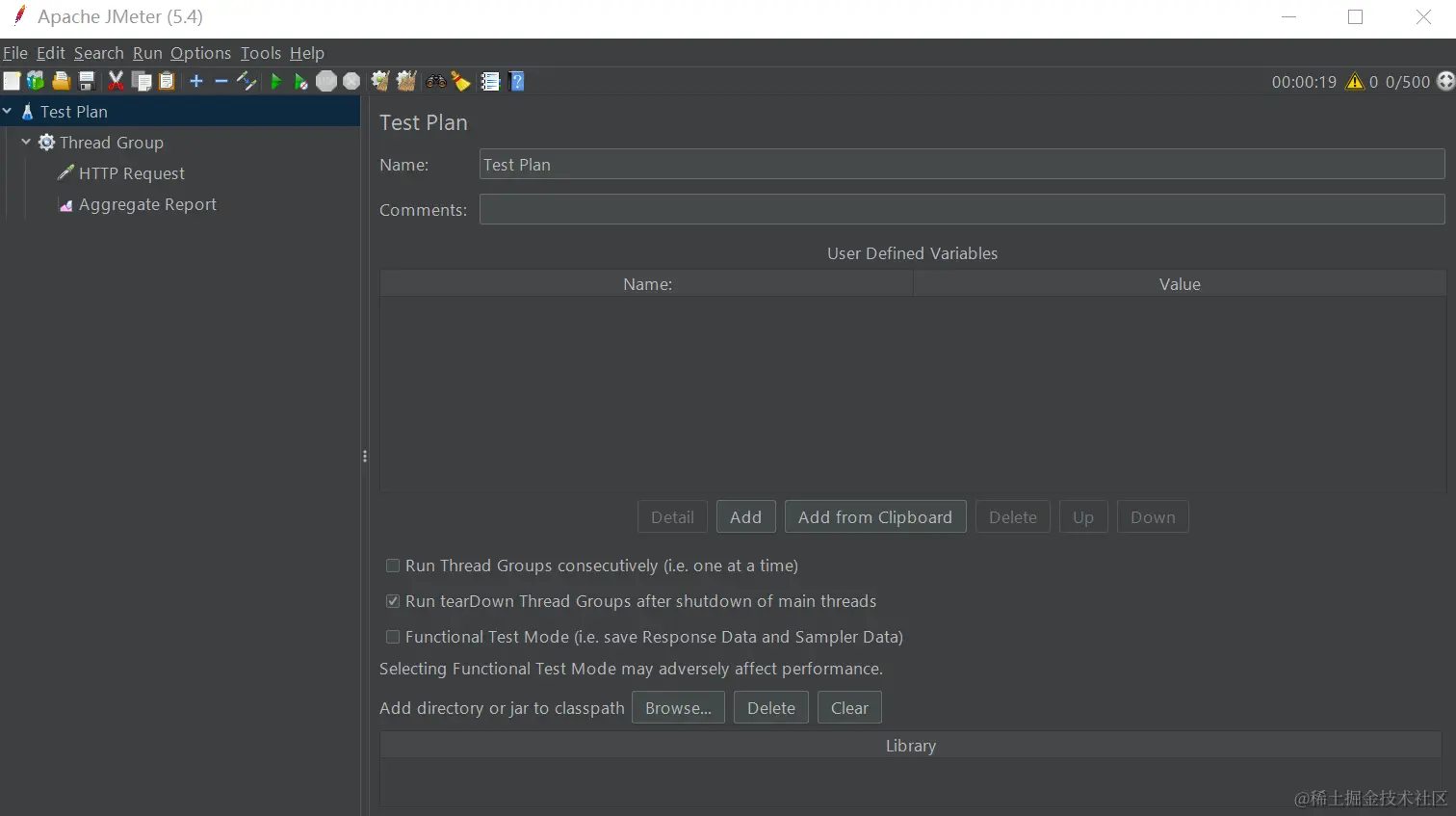Viewport: 1456px width, 816px height.
Task: Click the Clear results gear-broom icon
Action: tap(380, 82)
